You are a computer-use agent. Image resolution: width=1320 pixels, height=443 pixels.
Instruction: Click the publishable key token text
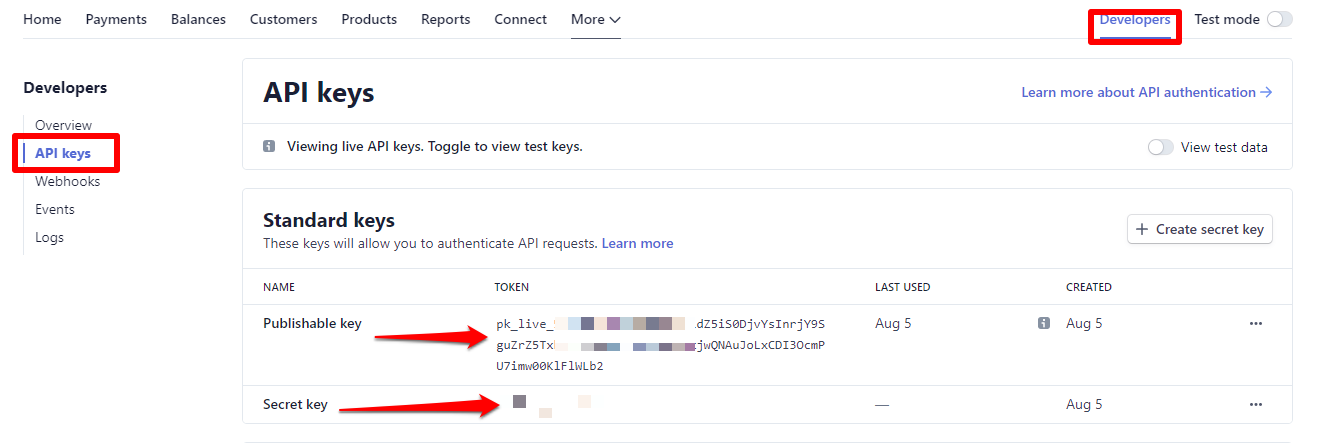point(660,345)
